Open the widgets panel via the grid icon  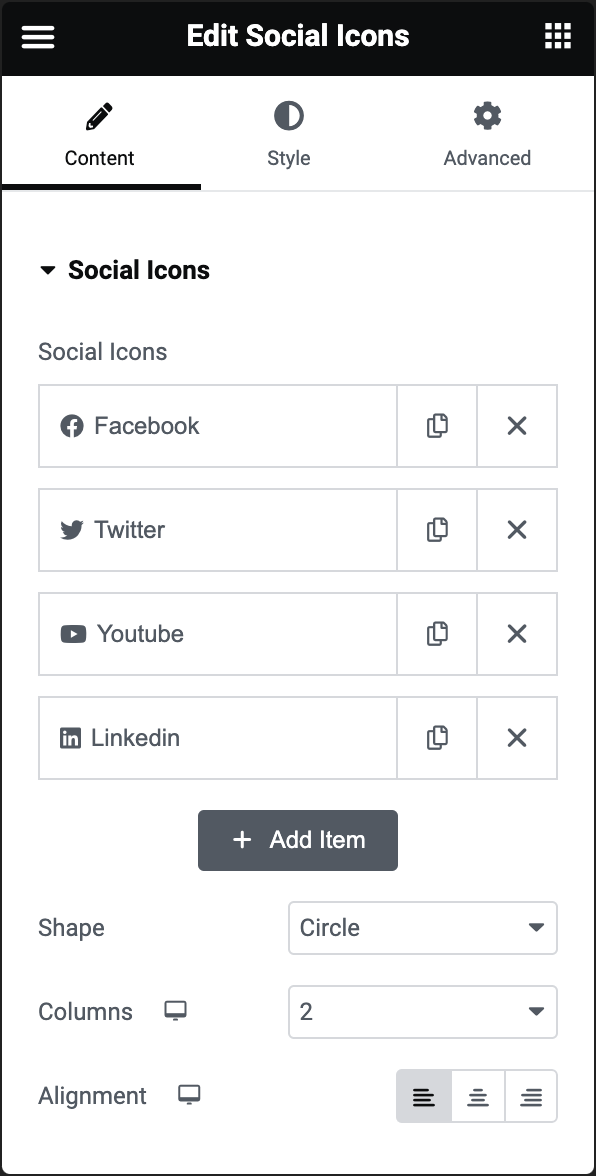(557, 36)
